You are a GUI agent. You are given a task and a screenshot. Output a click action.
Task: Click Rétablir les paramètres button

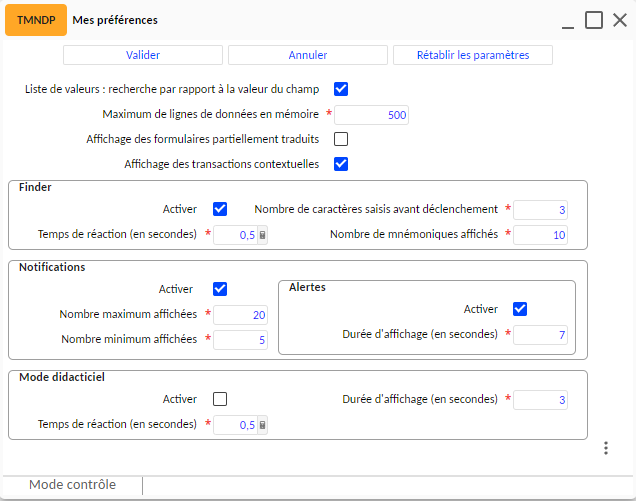point(473,55)
